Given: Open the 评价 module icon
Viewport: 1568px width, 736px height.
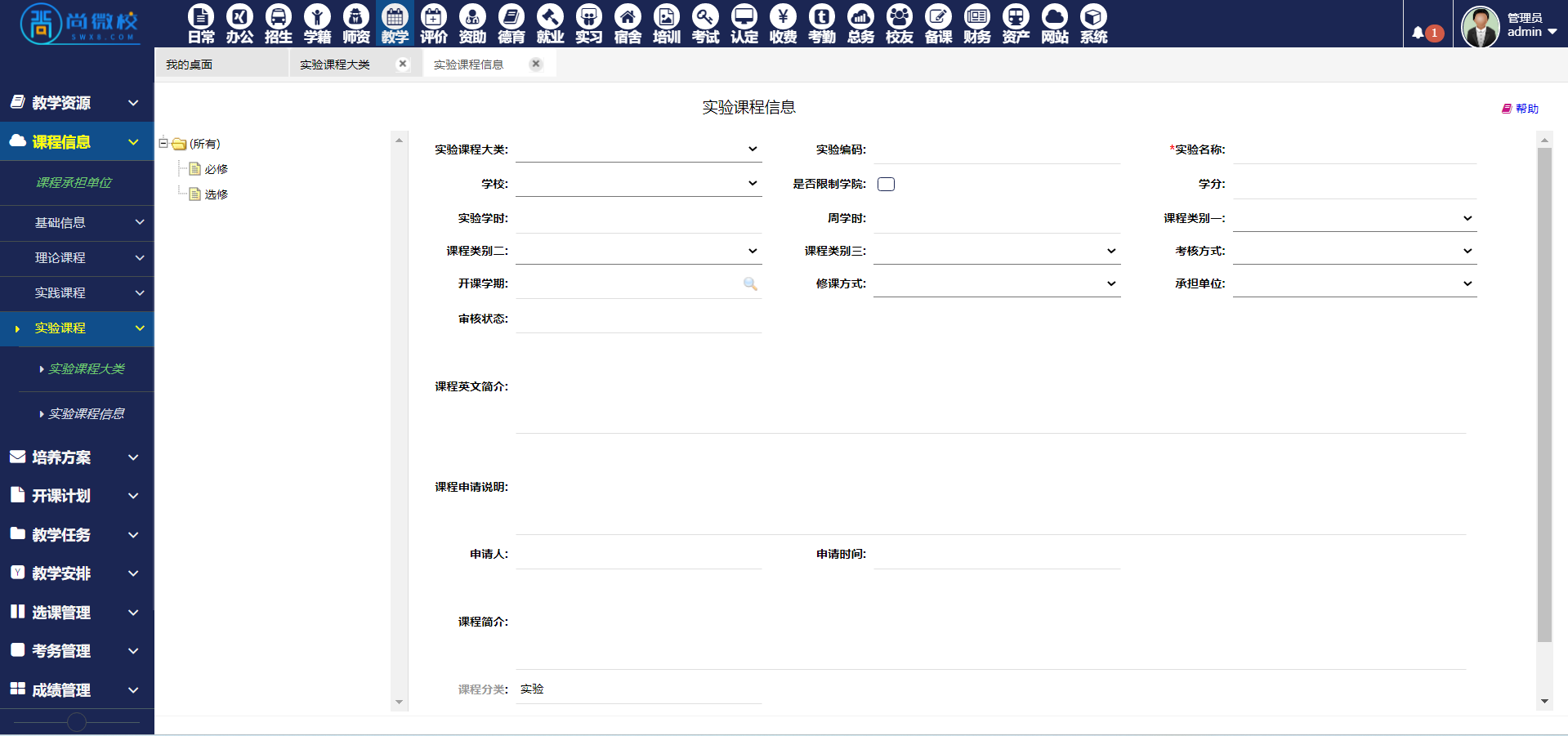Looking at the screenshot, I should (434, 24).
